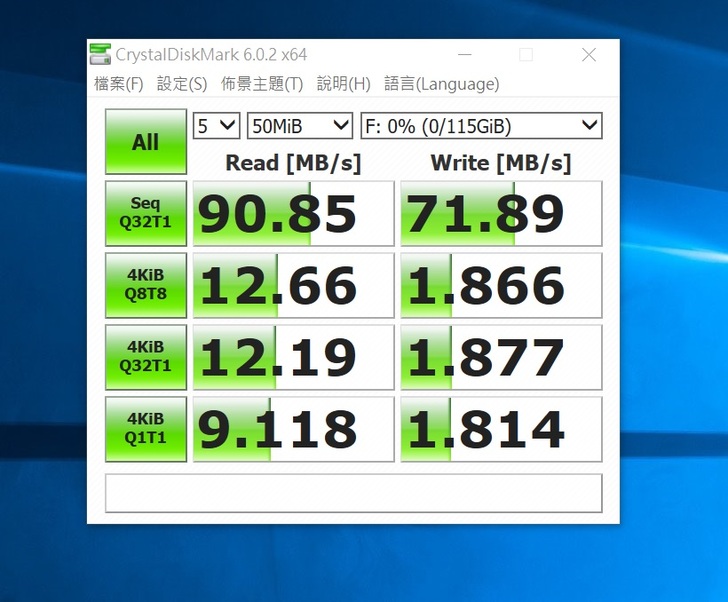
Task: Start the 4KiB Q1T1 test
Action: [146, 429]
